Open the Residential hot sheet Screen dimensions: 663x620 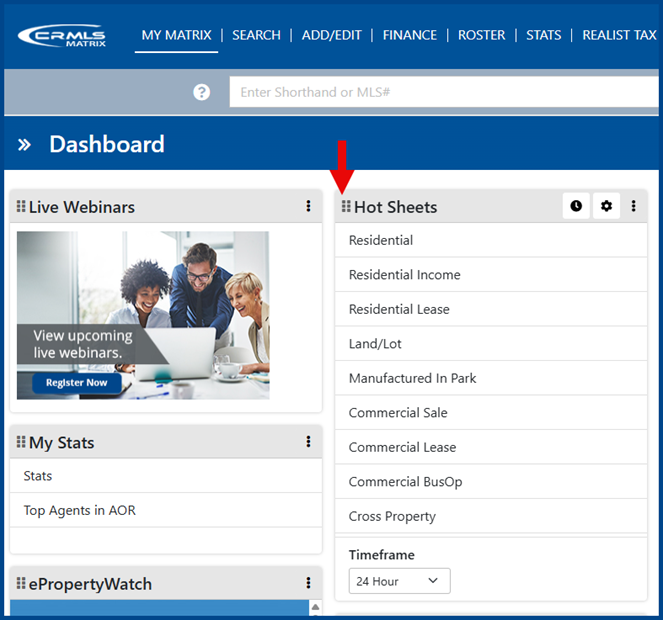click(491, 240)
